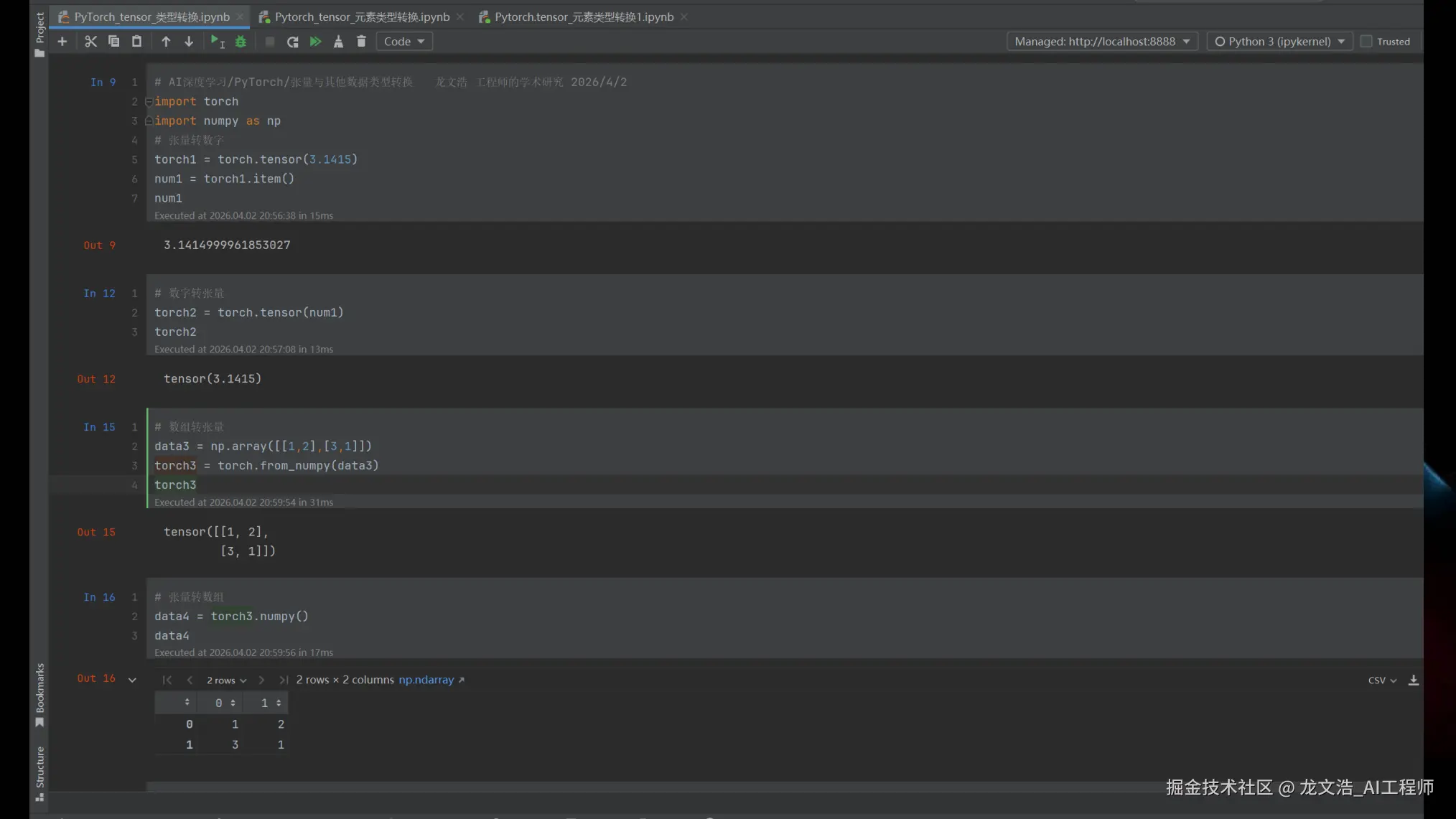Cut the selected cell with scissors icon

tap(90, 42)
